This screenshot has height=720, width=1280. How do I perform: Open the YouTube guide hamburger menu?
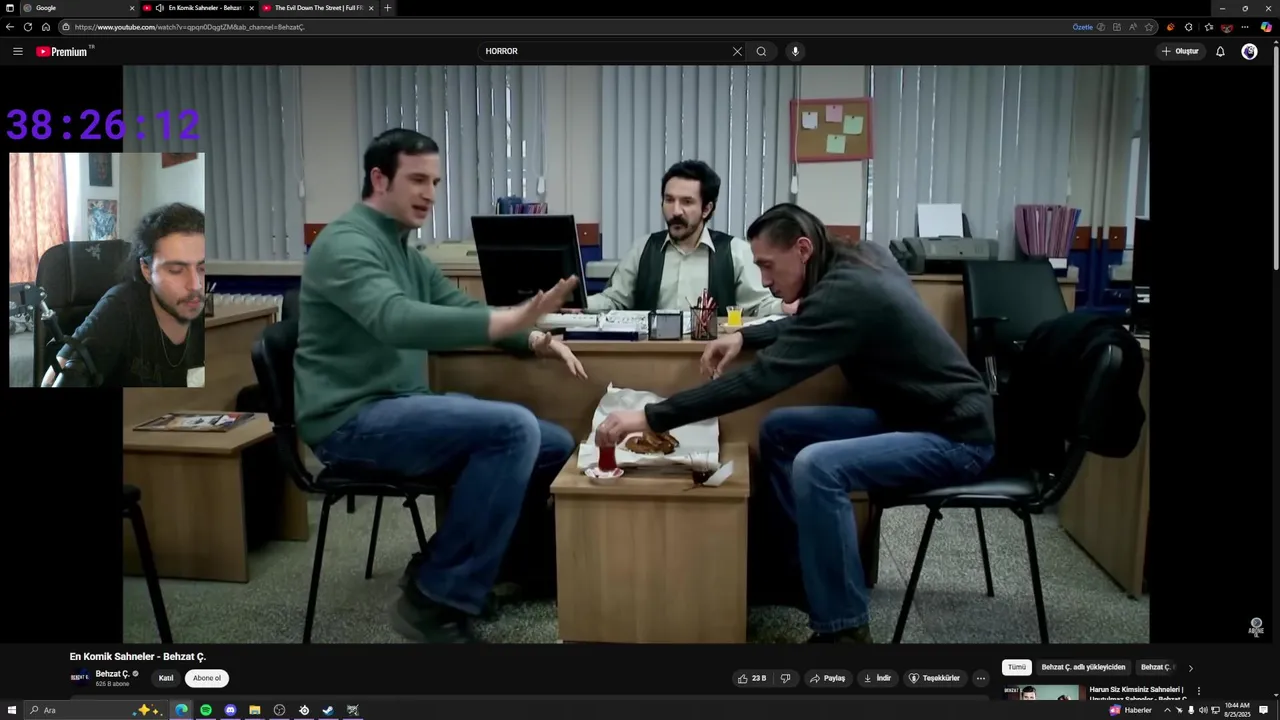(x=17, y=51)
